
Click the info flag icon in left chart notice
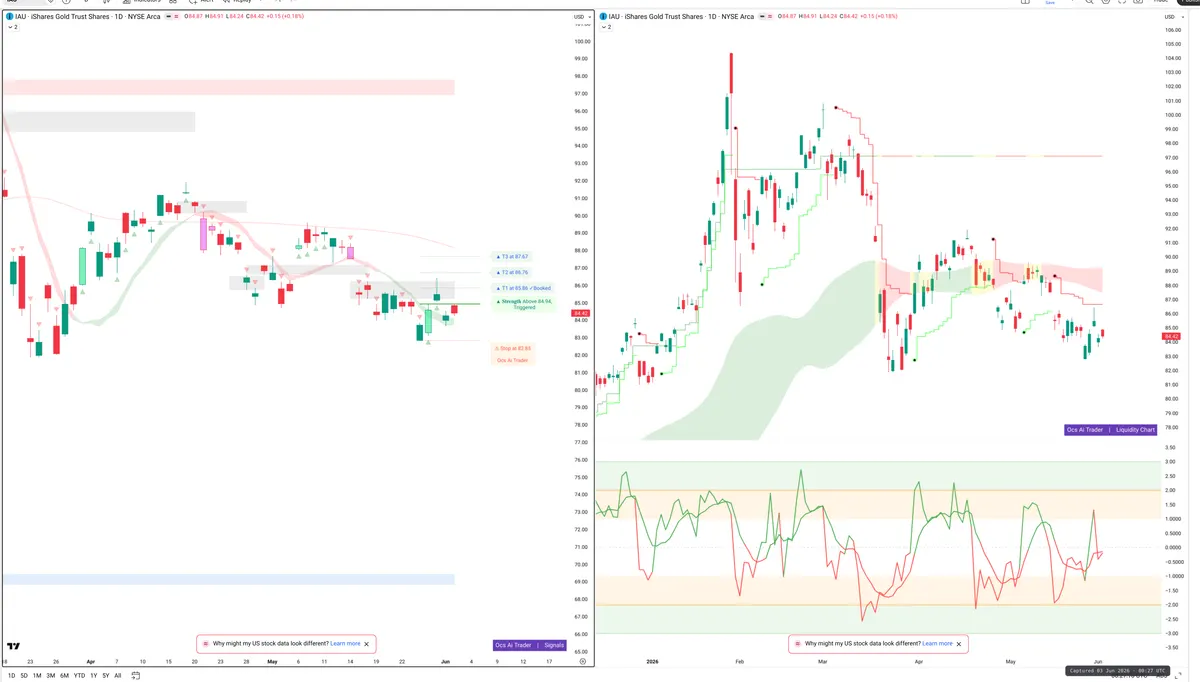pos(205,644)
